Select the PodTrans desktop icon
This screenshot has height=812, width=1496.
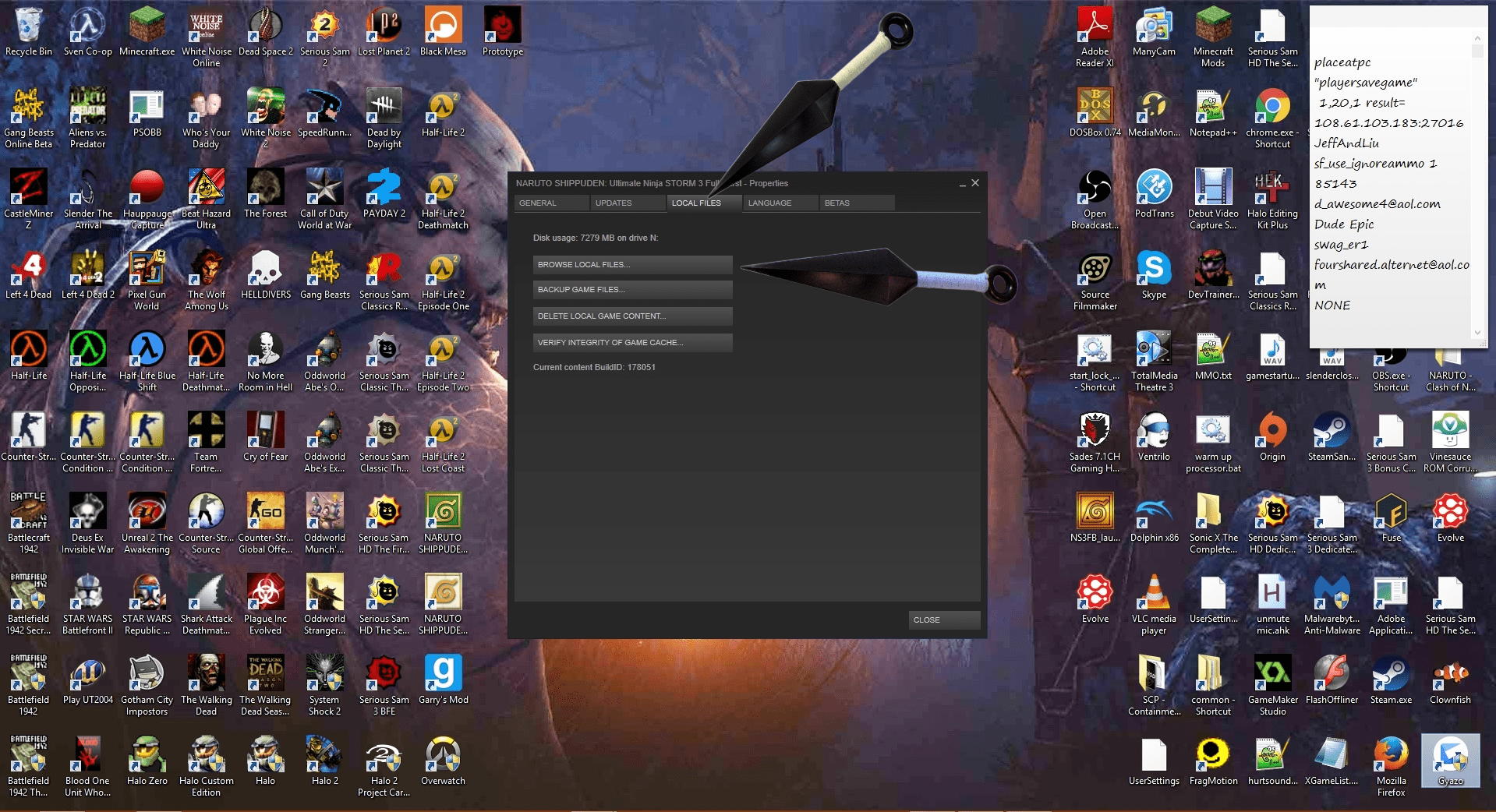pos(1155,193)
